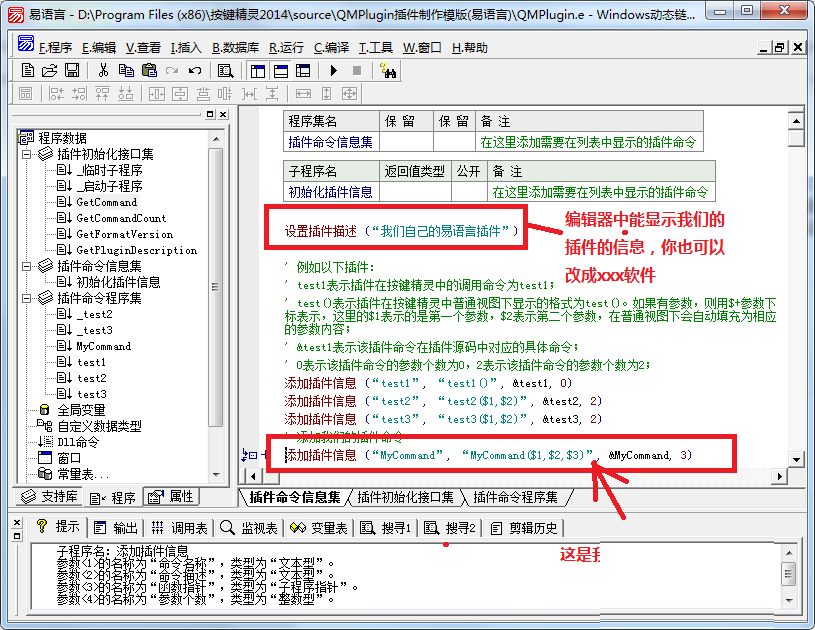Collapse the 插件初始化接口集 tree node
The height and width of the screenshot is (630, 815).
pos(27,154)
